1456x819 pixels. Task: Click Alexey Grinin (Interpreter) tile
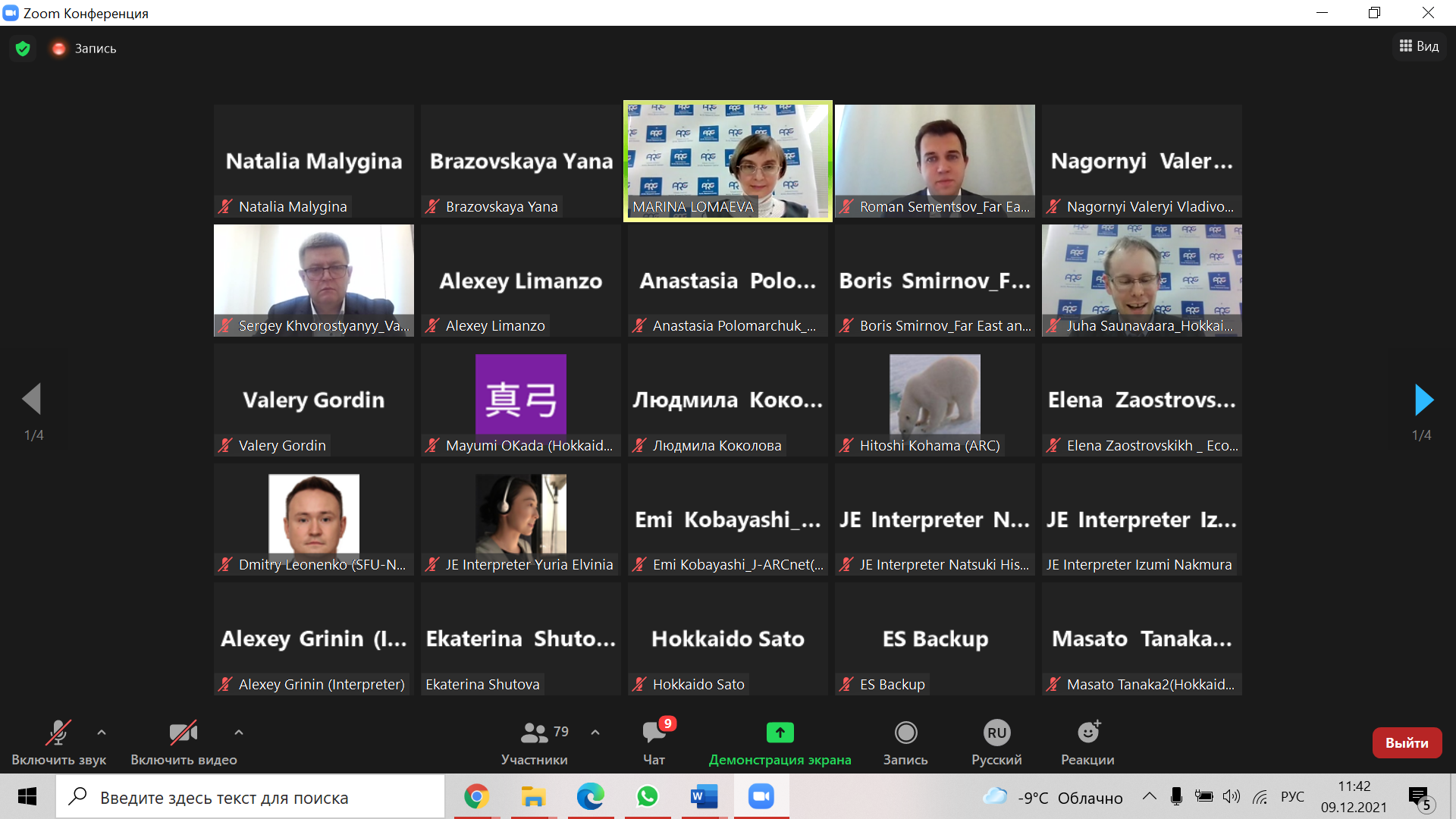pyautogui.click(x=314, y=639)
